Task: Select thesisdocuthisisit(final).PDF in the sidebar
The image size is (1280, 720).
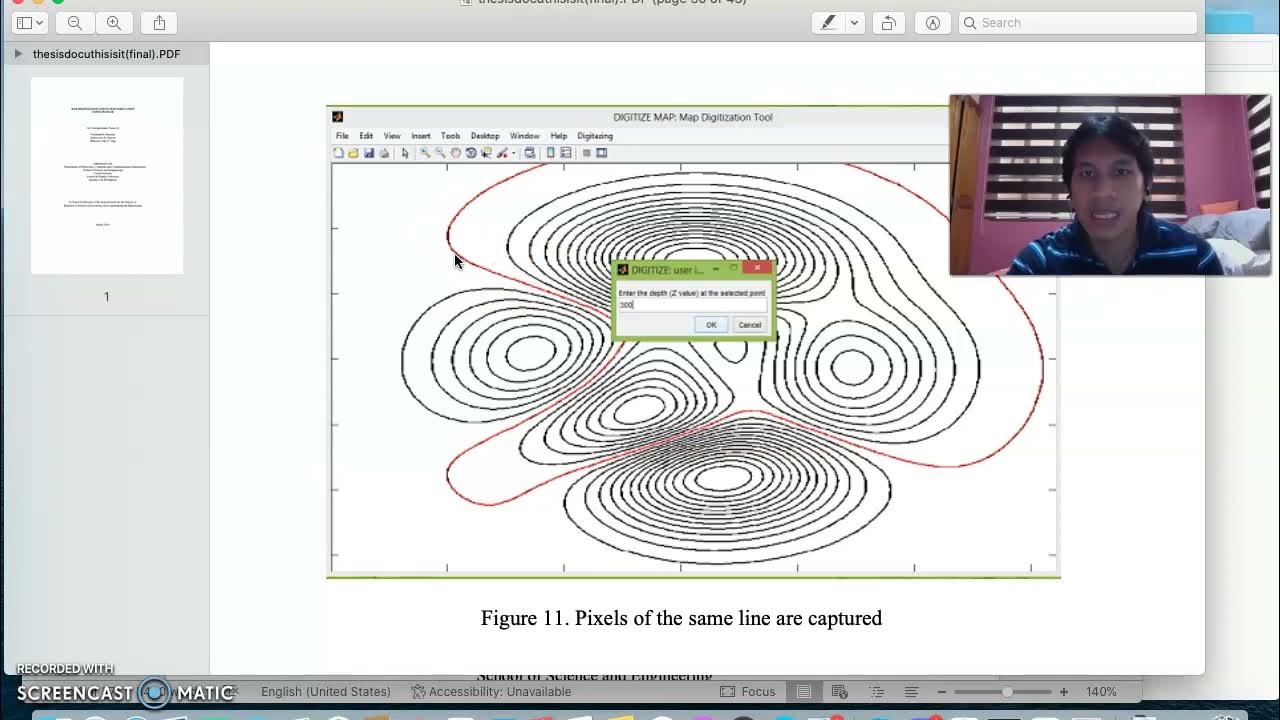Action: tap(106, 54)
